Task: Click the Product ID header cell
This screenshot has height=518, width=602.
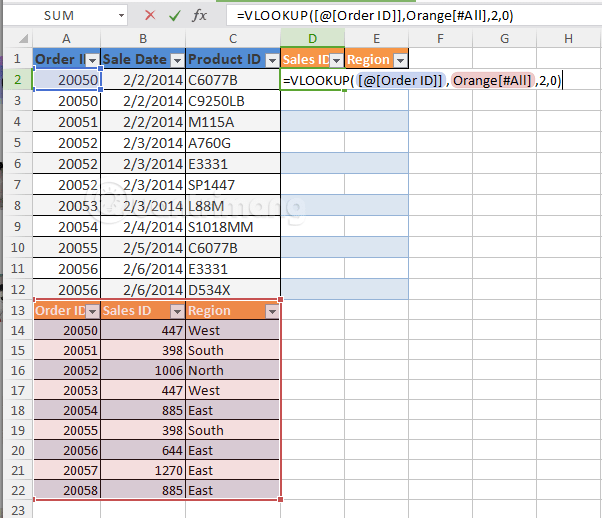Action: [233, 59]
